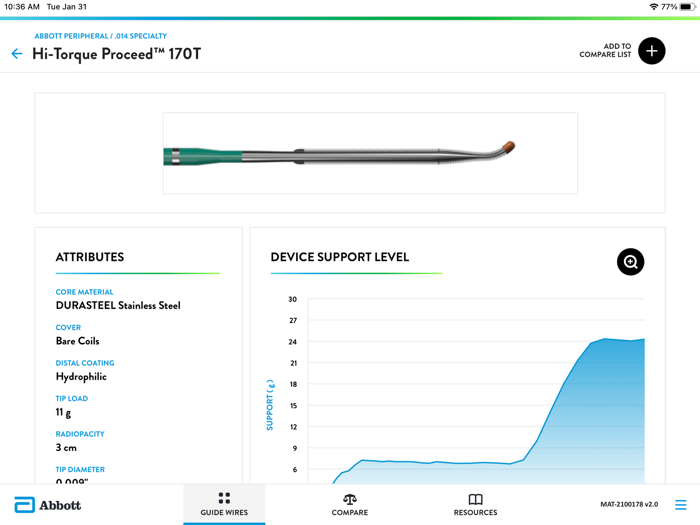Select the TIP DIAMETER label
This screenshot has height=525, width=700.
[80, 469]
